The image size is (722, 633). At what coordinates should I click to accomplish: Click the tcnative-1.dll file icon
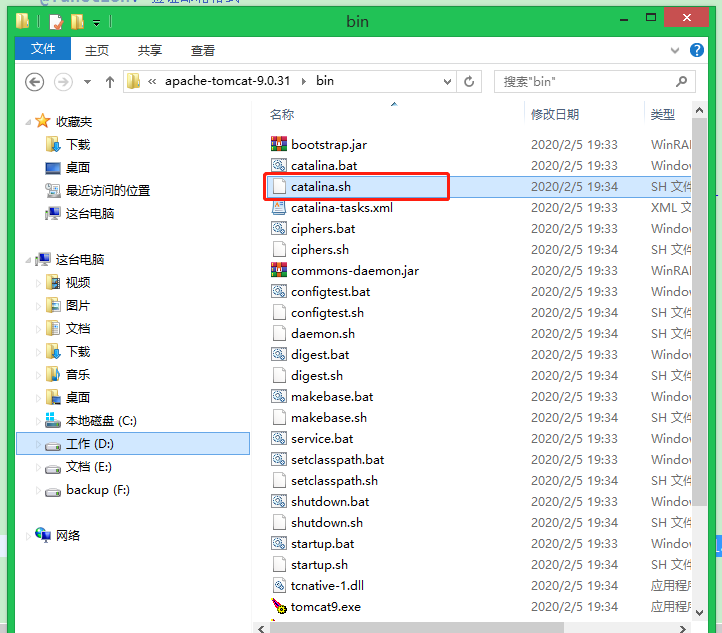click(x=279, y=586)
